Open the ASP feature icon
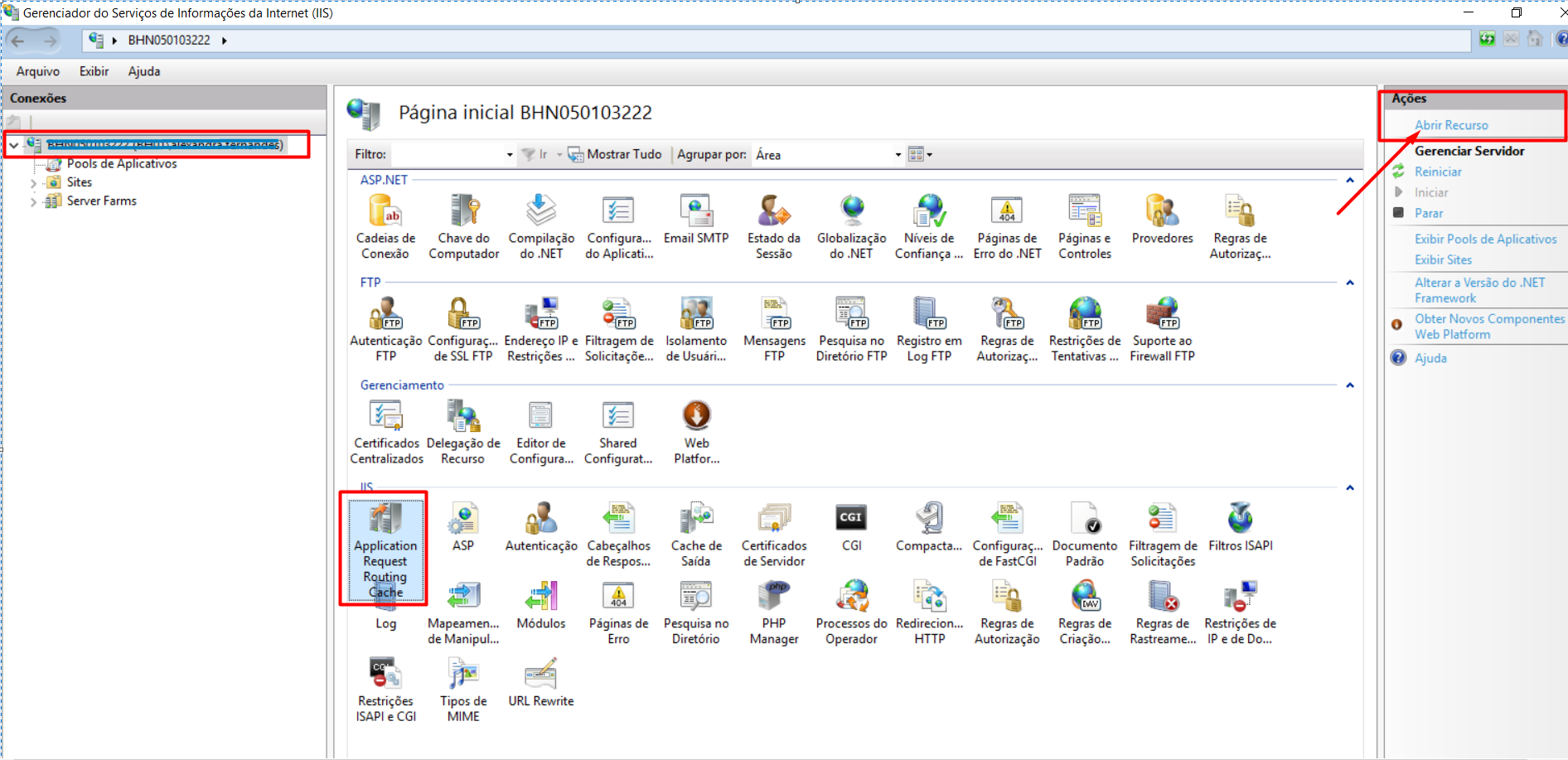 click(x=463, y=527)
